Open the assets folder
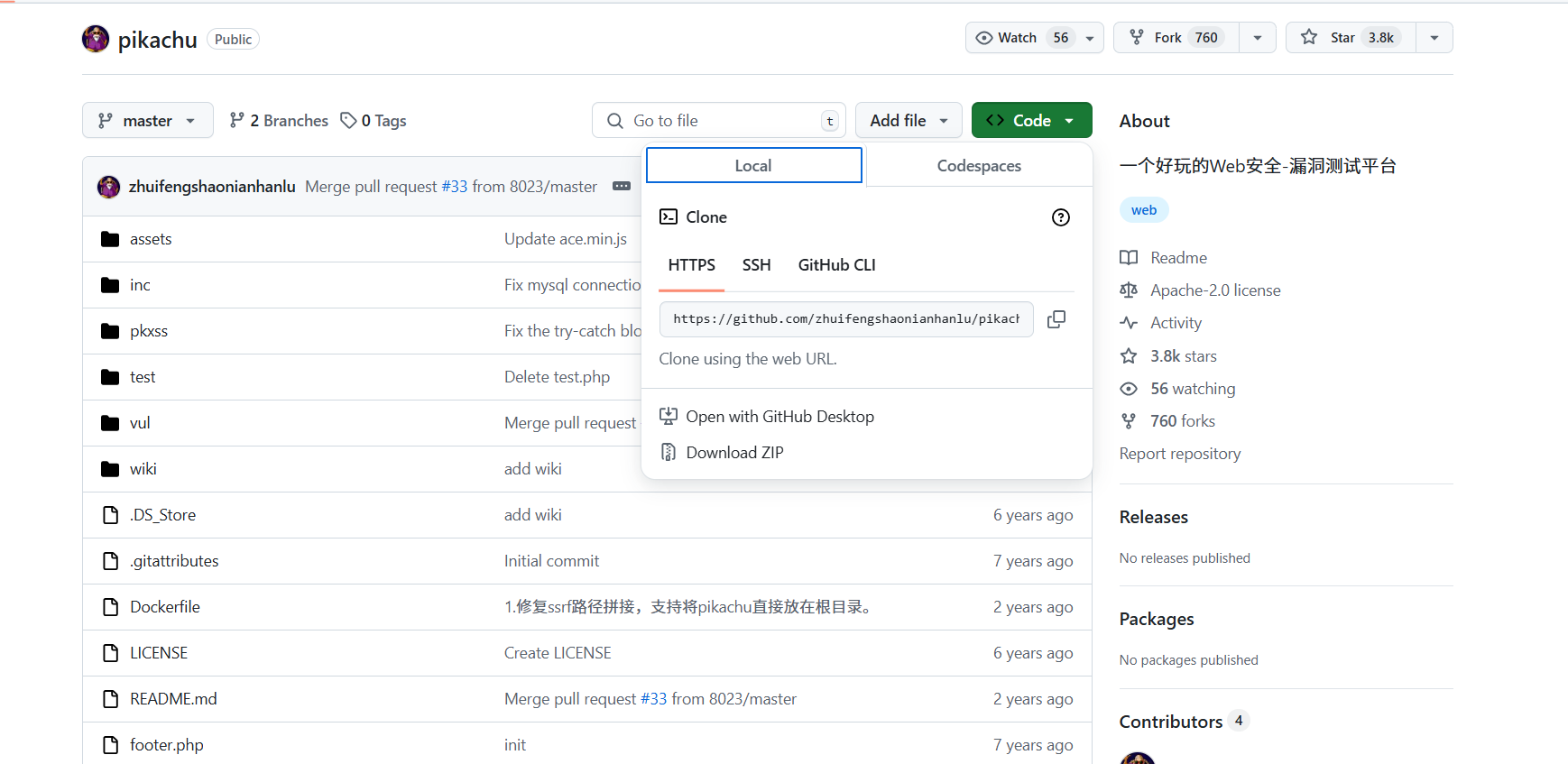The height and width of the screenshot is (764, 1568). pos(151,239)
